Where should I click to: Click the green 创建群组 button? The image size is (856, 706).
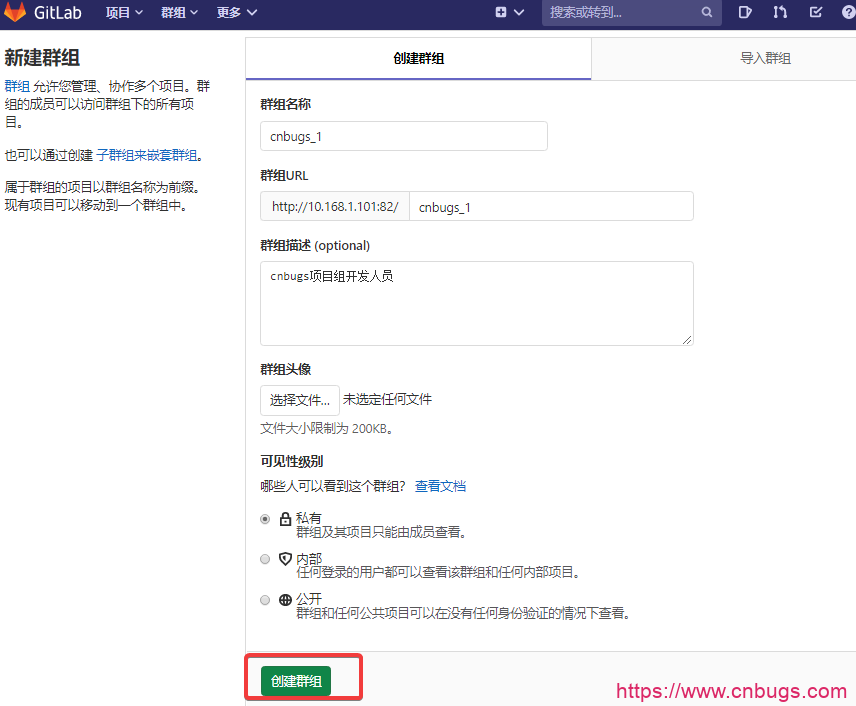pos(296,681)
